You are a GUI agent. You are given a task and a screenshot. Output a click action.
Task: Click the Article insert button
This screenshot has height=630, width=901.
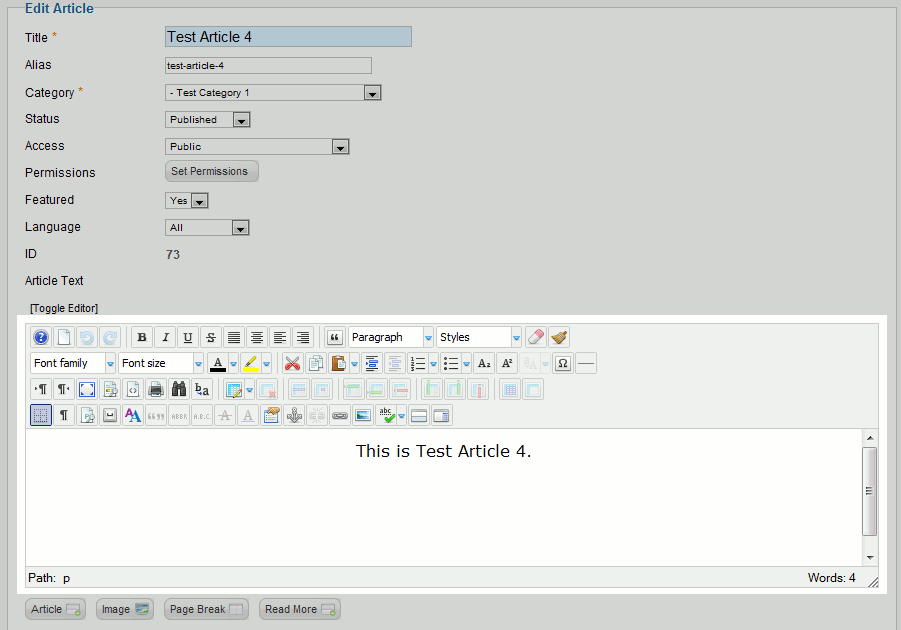[x=55, y=609]
